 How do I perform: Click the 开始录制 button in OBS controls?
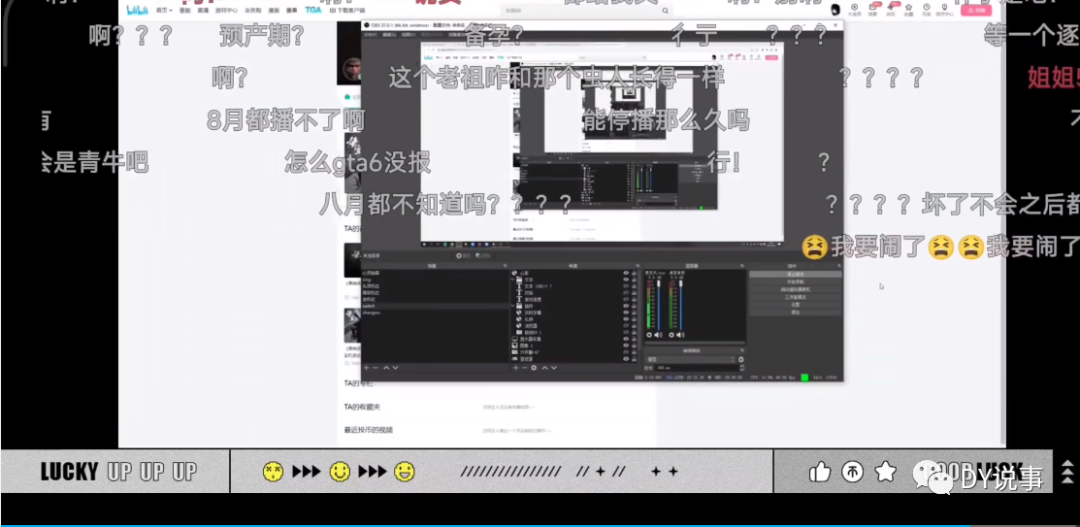pos(796,282)
